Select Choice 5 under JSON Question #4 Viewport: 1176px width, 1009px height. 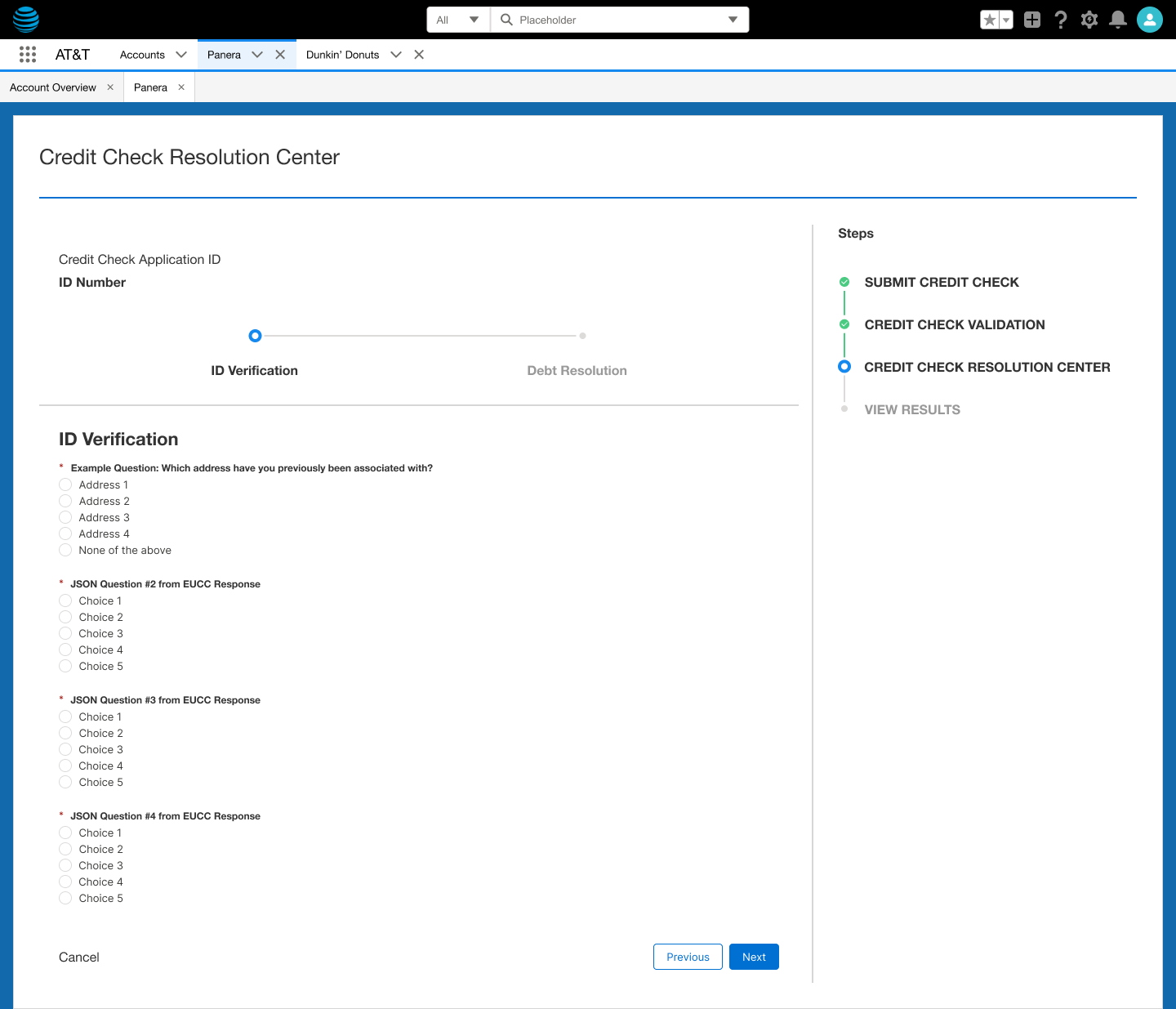point(65,898)
